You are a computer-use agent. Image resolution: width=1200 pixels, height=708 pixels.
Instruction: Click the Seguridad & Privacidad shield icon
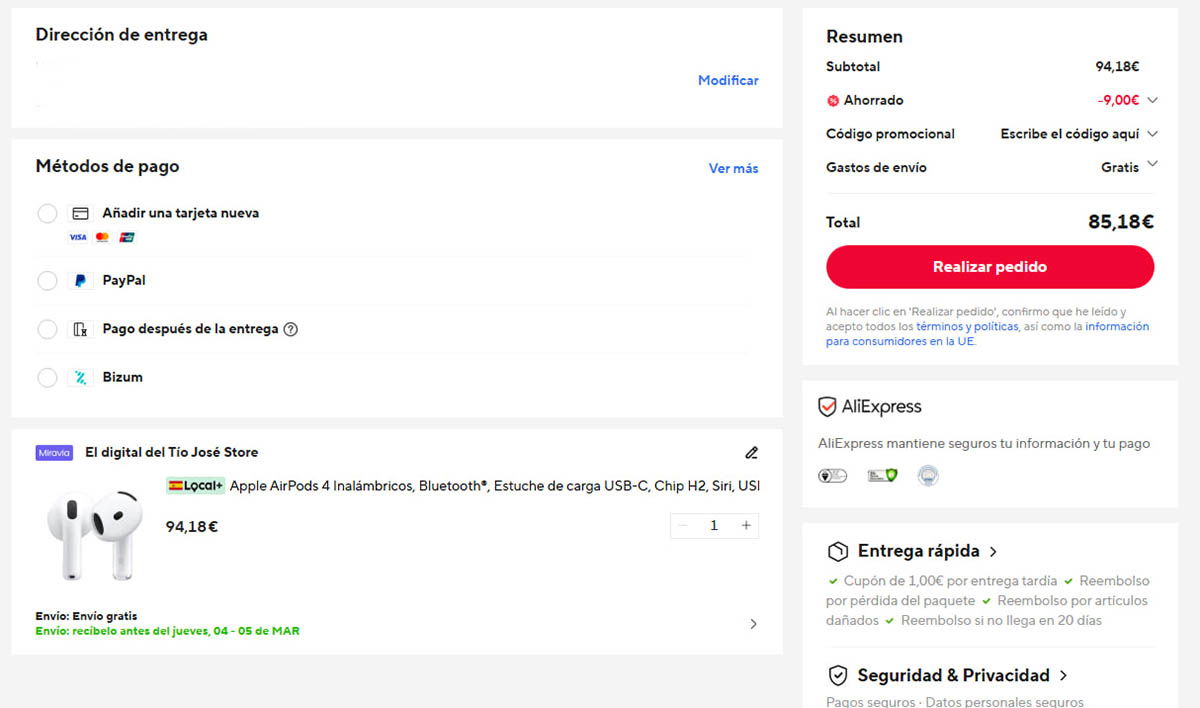[x=837, y=675]
